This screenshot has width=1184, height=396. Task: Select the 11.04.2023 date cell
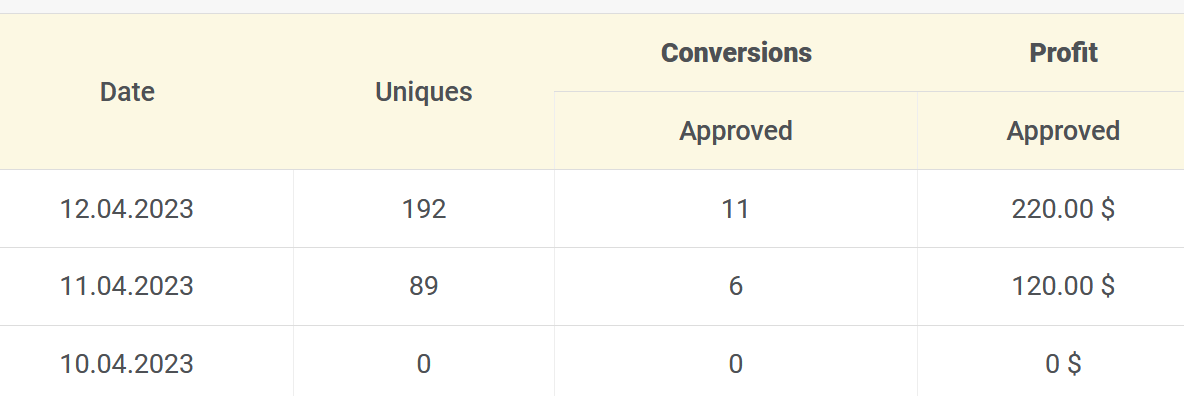(127, 286)
